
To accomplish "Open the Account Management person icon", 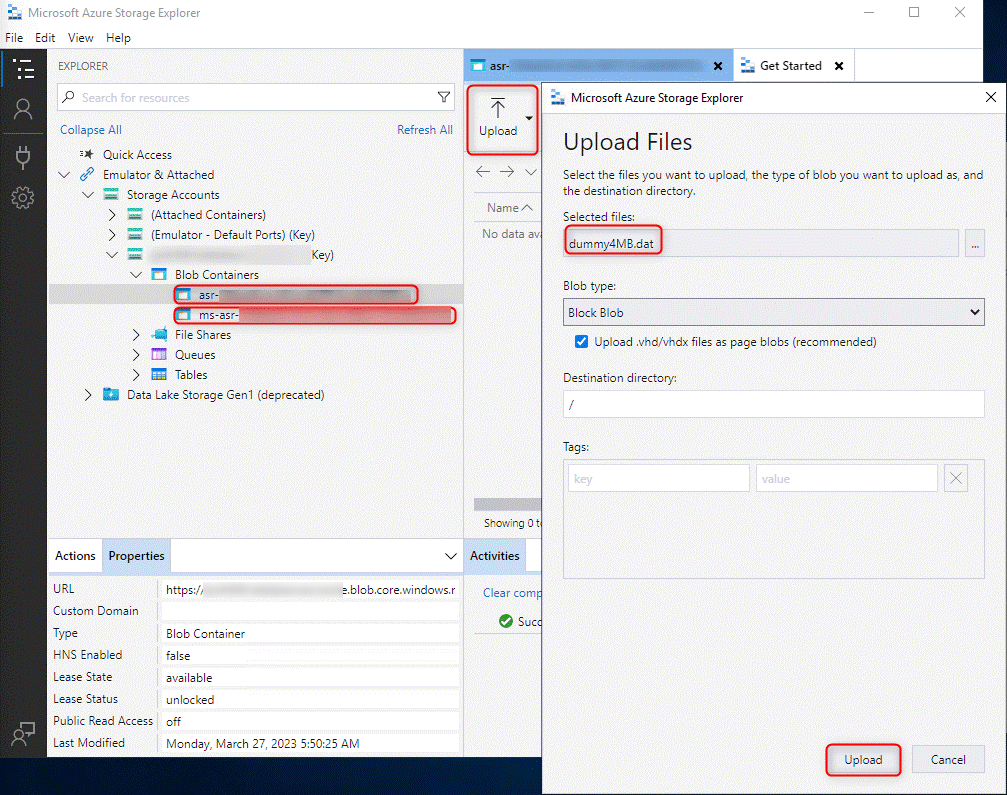I will [x=23, y=110].
